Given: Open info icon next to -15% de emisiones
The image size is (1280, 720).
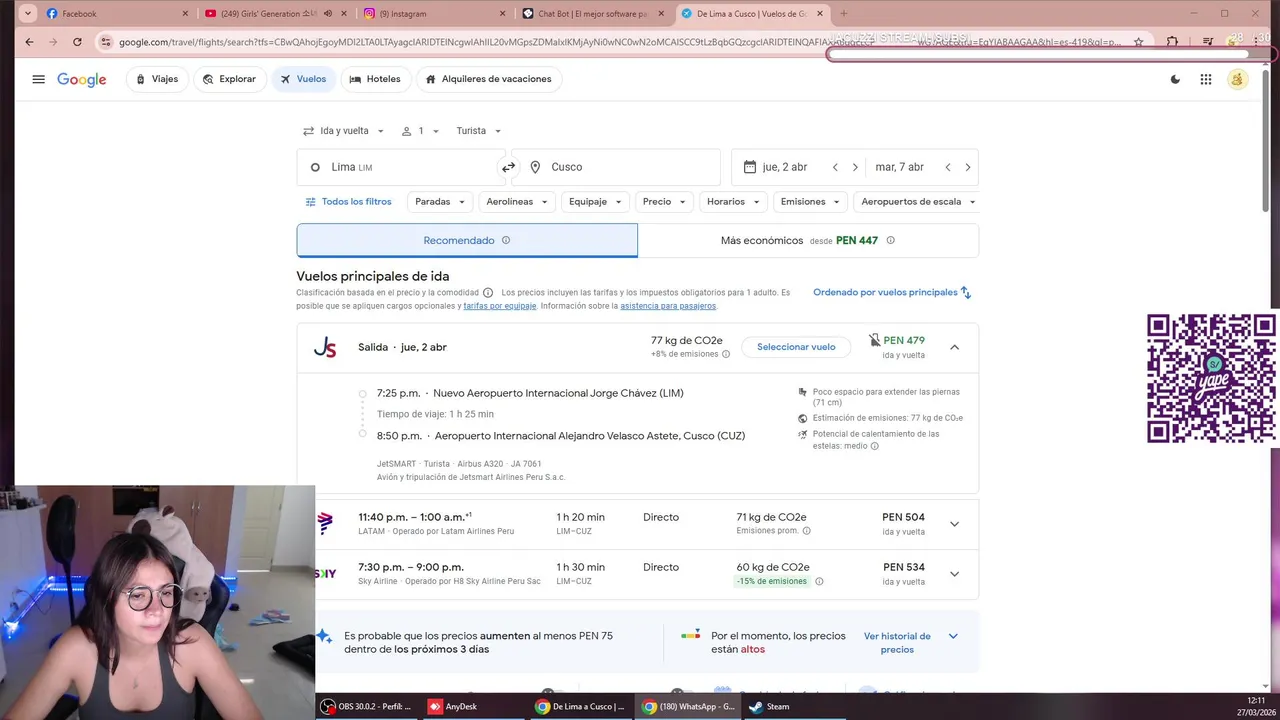Looking at the screenshot, I should click(x=819, y=581).
